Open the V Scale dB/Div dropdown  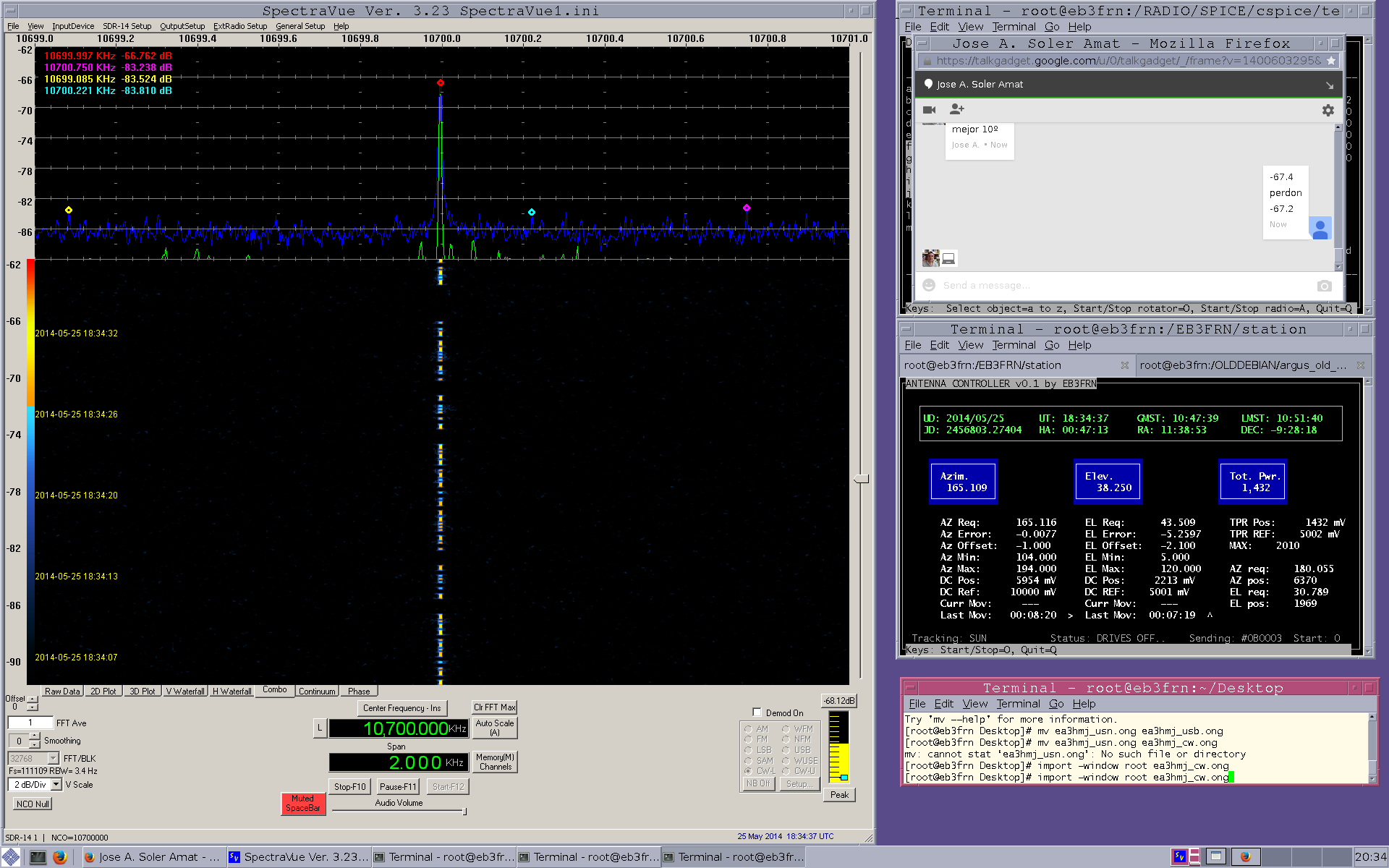[56, 785]
